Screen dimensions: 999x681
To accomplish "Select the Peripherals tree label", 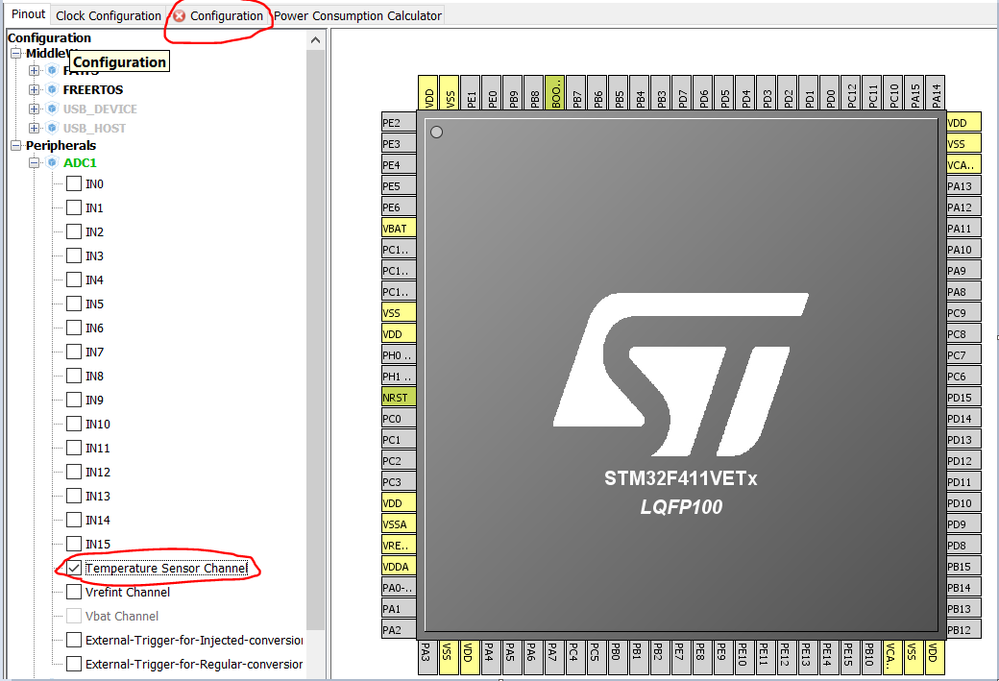I will (61, 146).
